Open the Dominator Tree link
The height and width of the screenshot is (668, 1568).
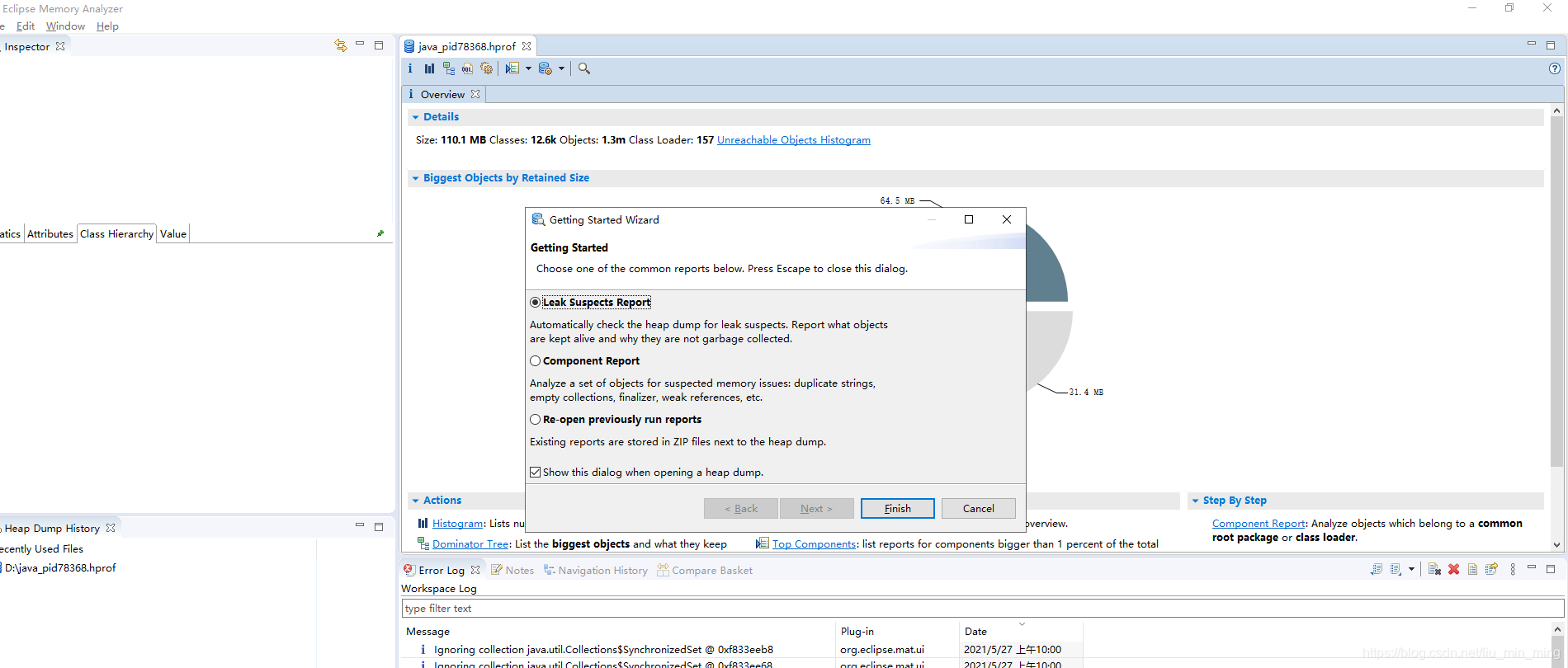(x=470, y=543)
